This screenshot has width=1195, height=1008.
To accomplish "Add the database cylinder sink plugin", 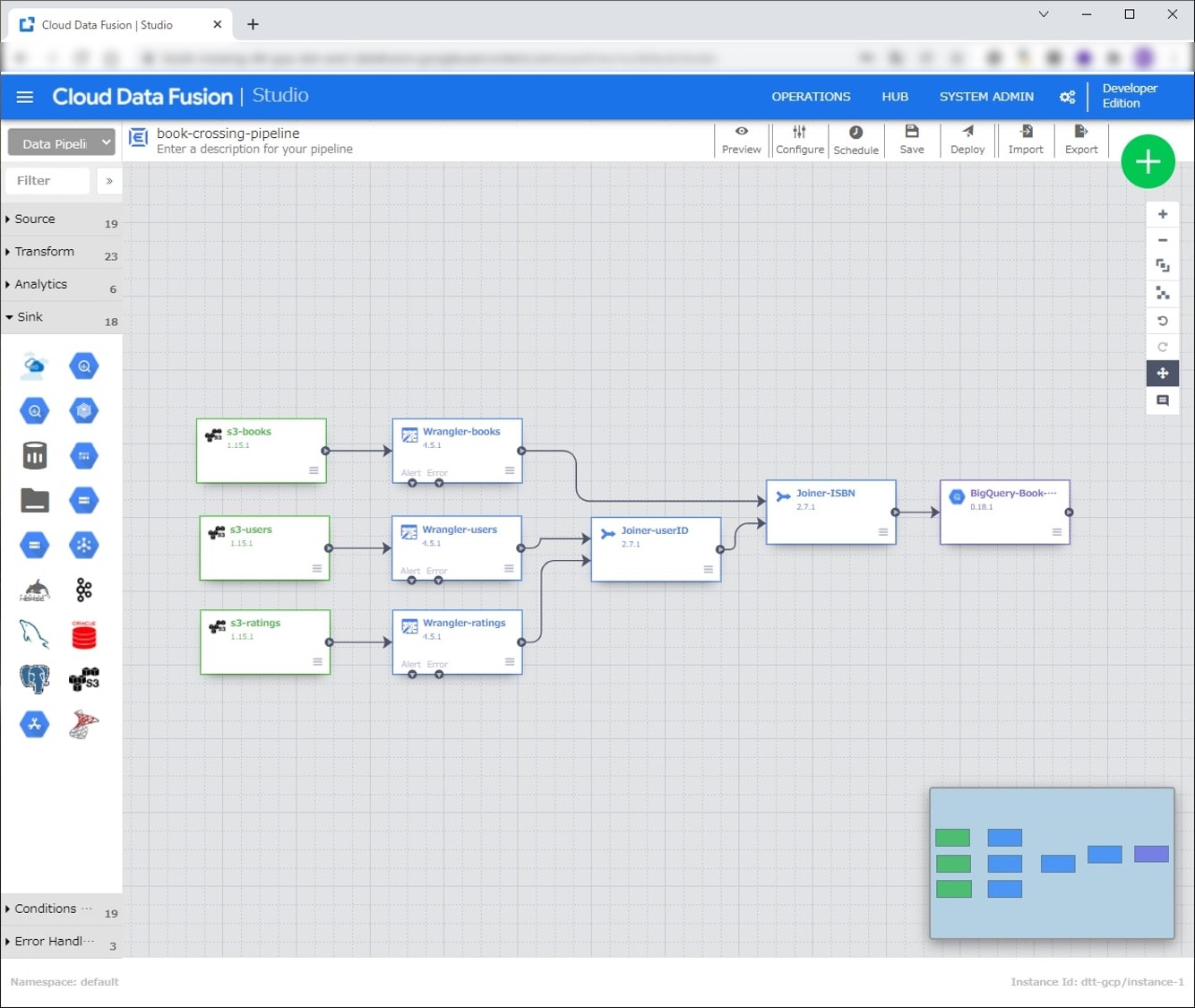I will (35, 456).
